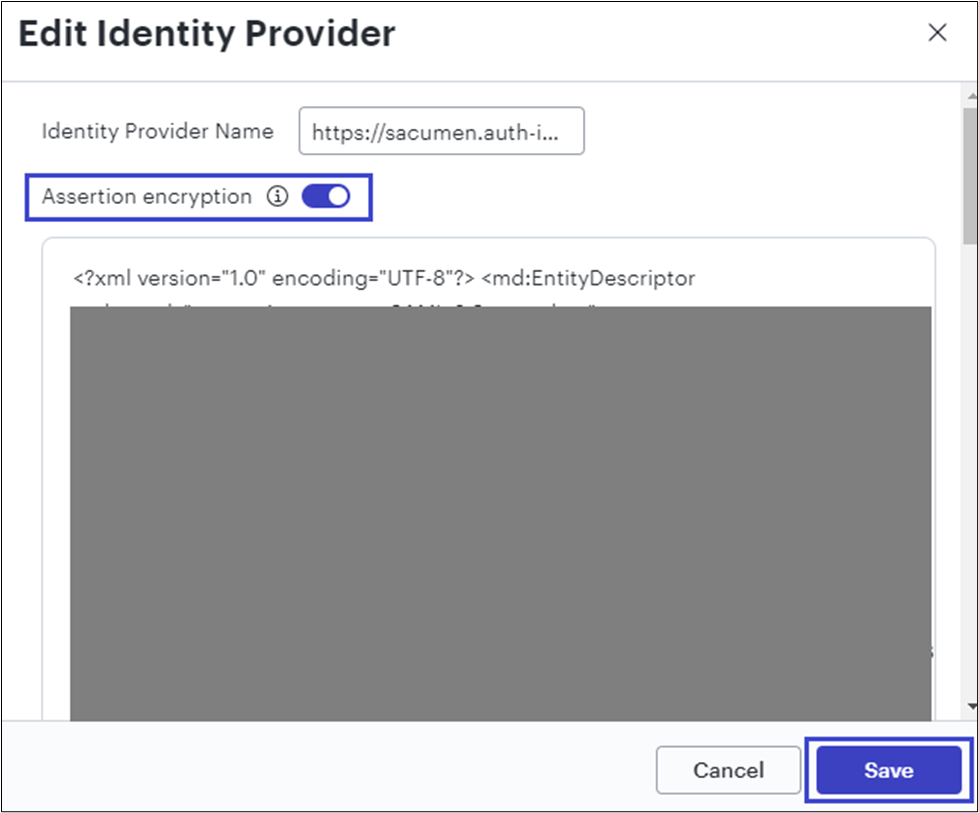Click the blank header space beside the title
Screen dimensions: 979x813
tap(650, 34)
